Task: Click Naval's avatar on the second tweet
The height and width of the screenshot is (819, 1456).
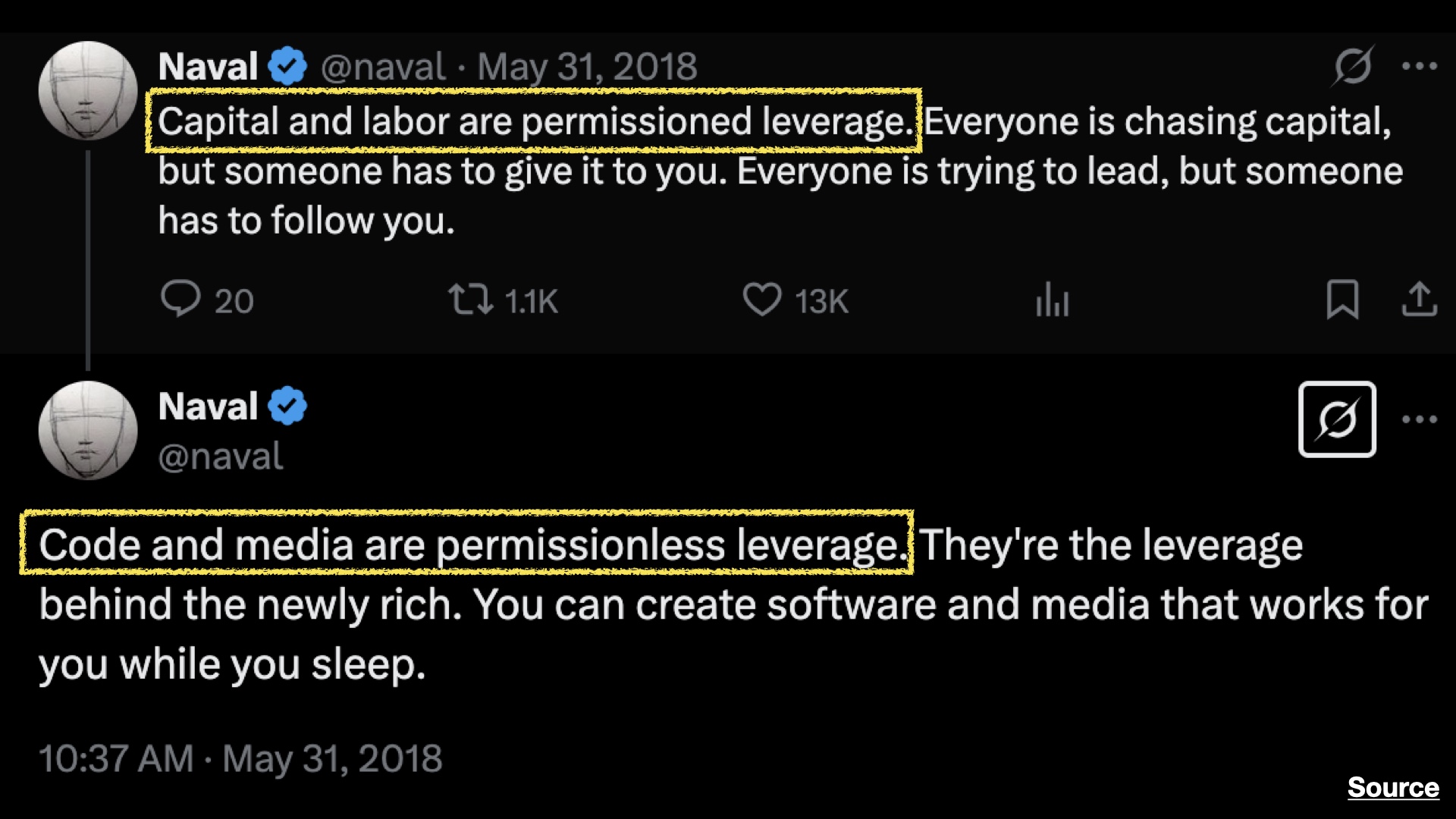Action: click(x=88, y=430)
